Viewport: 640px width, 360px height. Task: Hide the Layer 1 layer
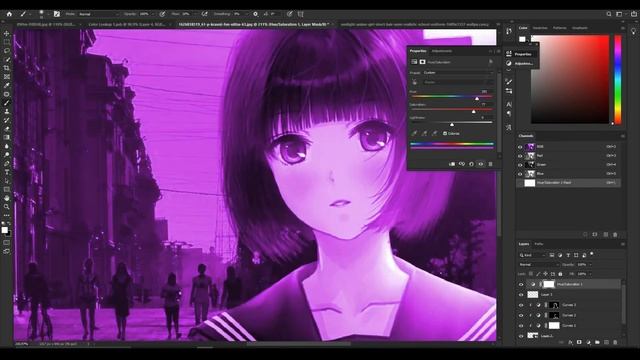[521, 295]
